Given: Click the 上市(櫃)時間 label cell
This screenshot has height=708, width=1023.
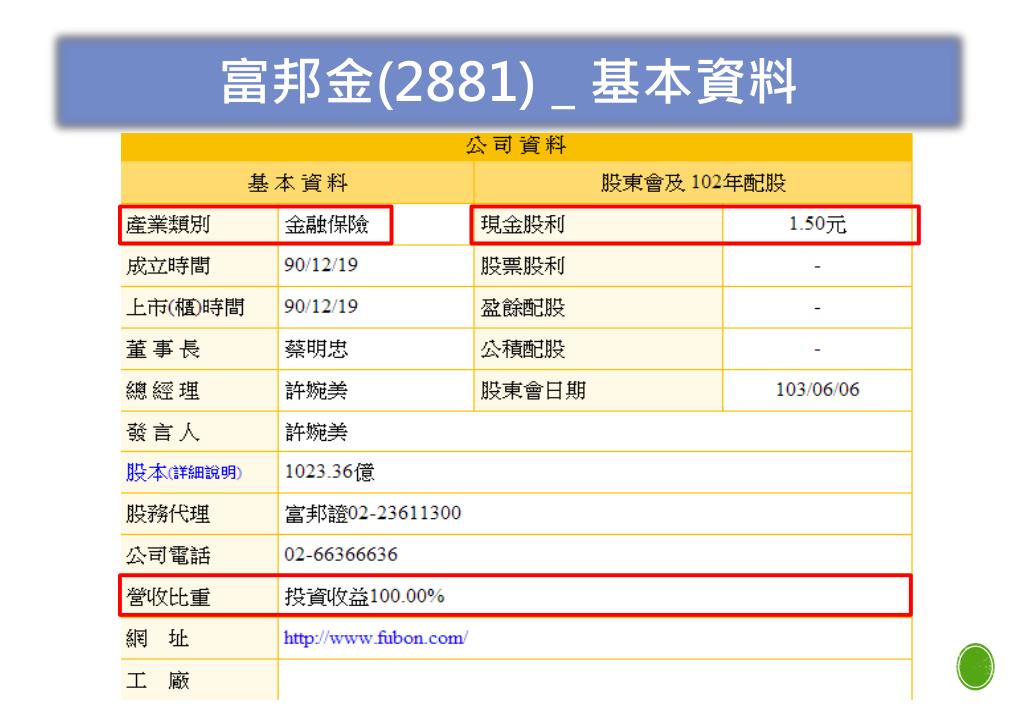Looking at the screenshot, I should pyautogui.click(x=200, y=307).
